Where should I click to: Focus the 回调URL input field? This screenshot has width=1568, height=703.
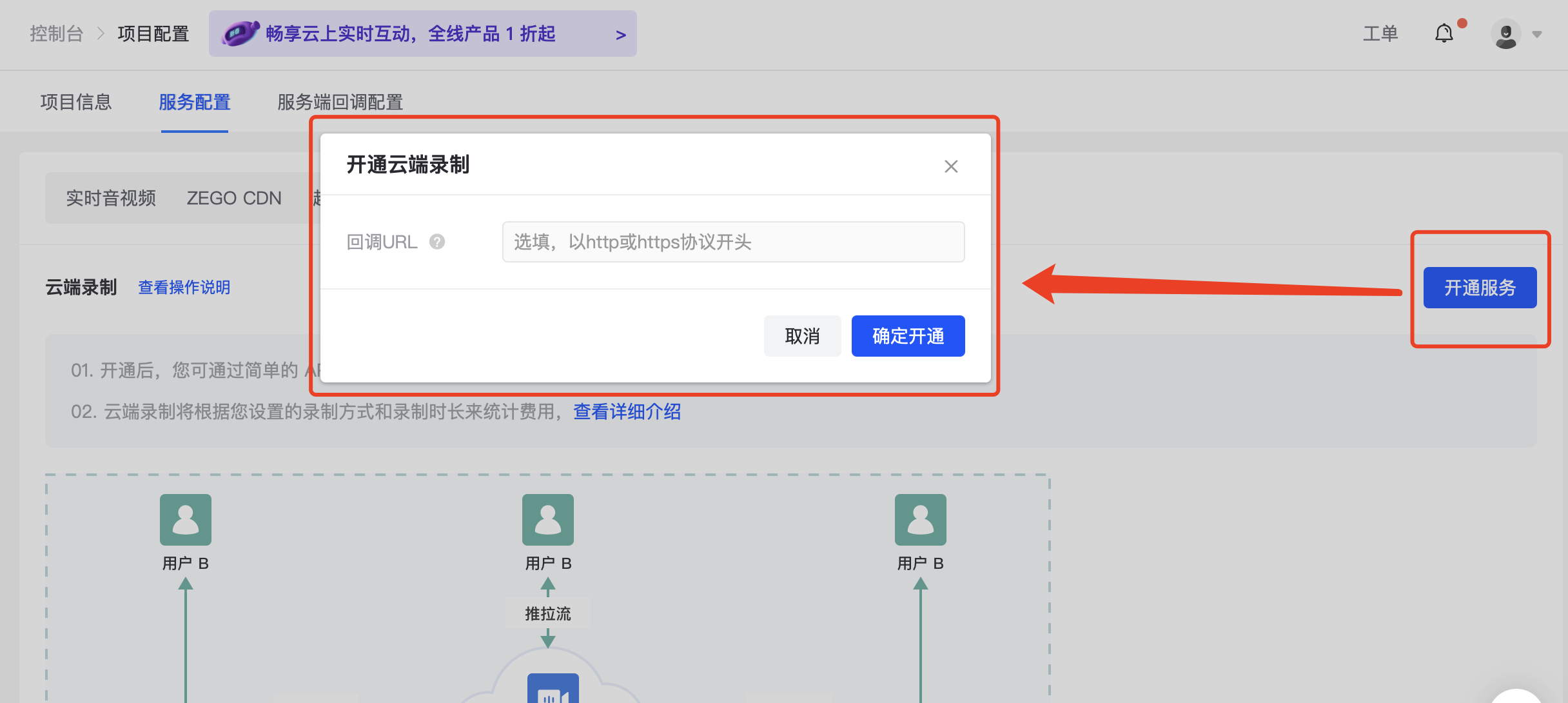[733, 242]
